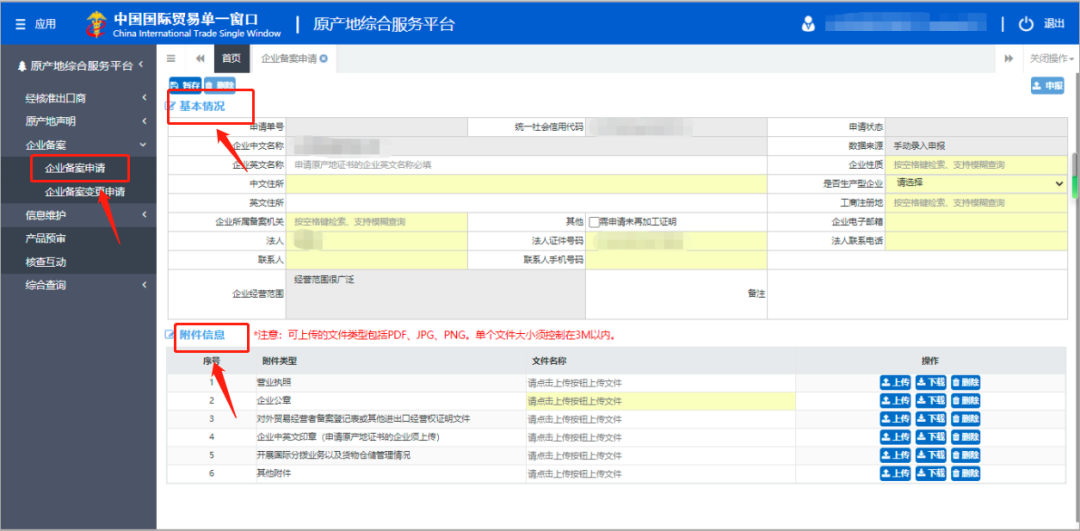Click the 申报 submit button
Image resolution: width=1080 pixels, height=531 pixels.
[x=1047, y=86]
